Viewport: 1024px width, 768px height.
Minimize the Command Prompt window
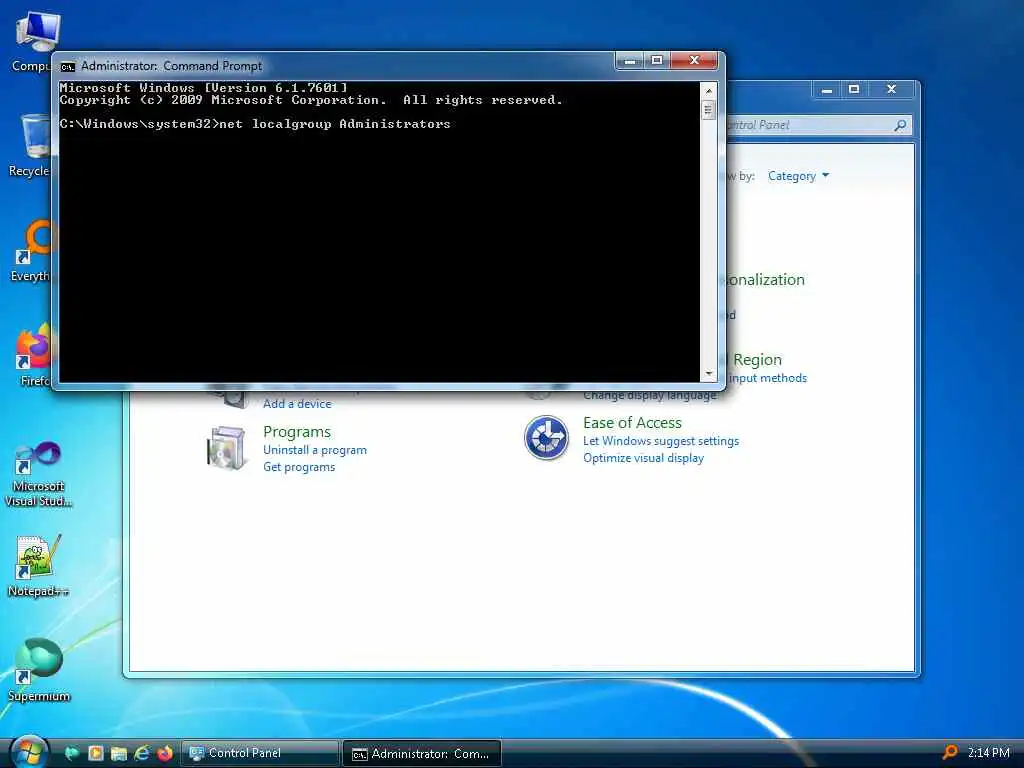(x=630, y=61)
